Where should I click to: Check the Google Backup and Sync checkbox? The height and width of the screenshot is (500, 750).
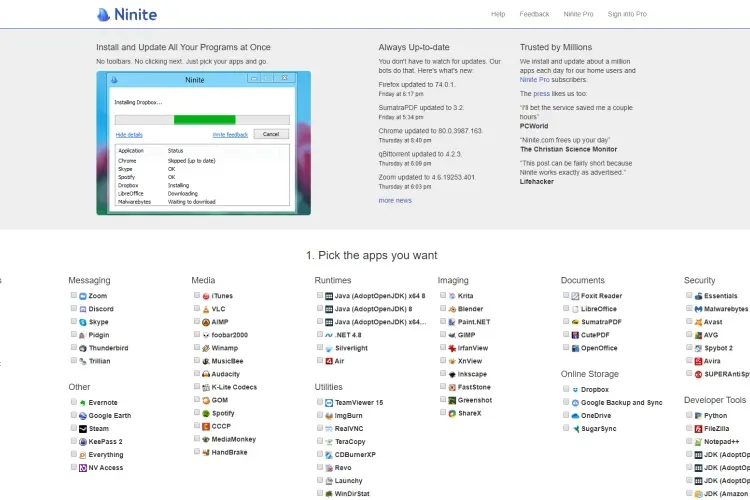566,402
